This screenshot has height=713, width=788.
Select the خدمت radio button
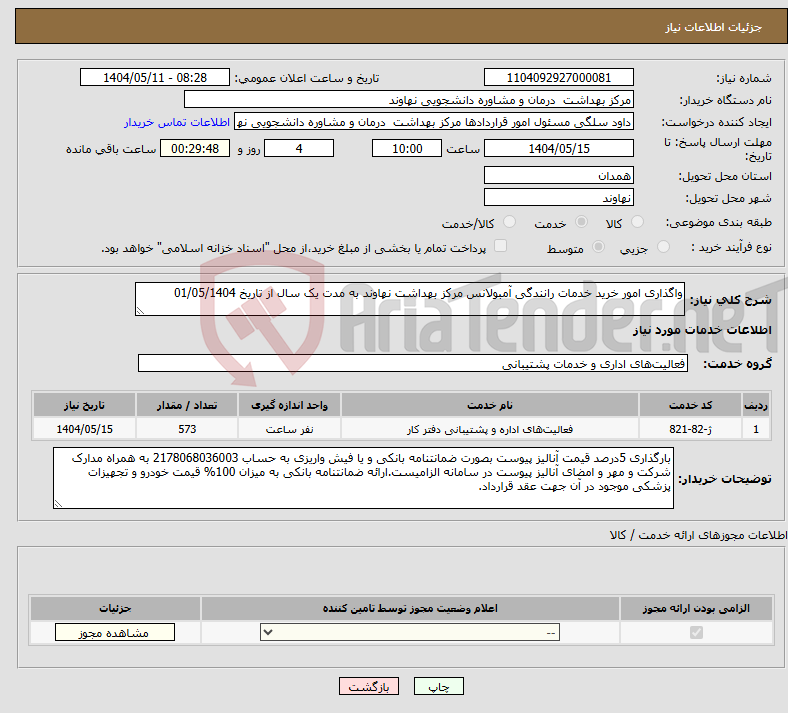(581, 222)
